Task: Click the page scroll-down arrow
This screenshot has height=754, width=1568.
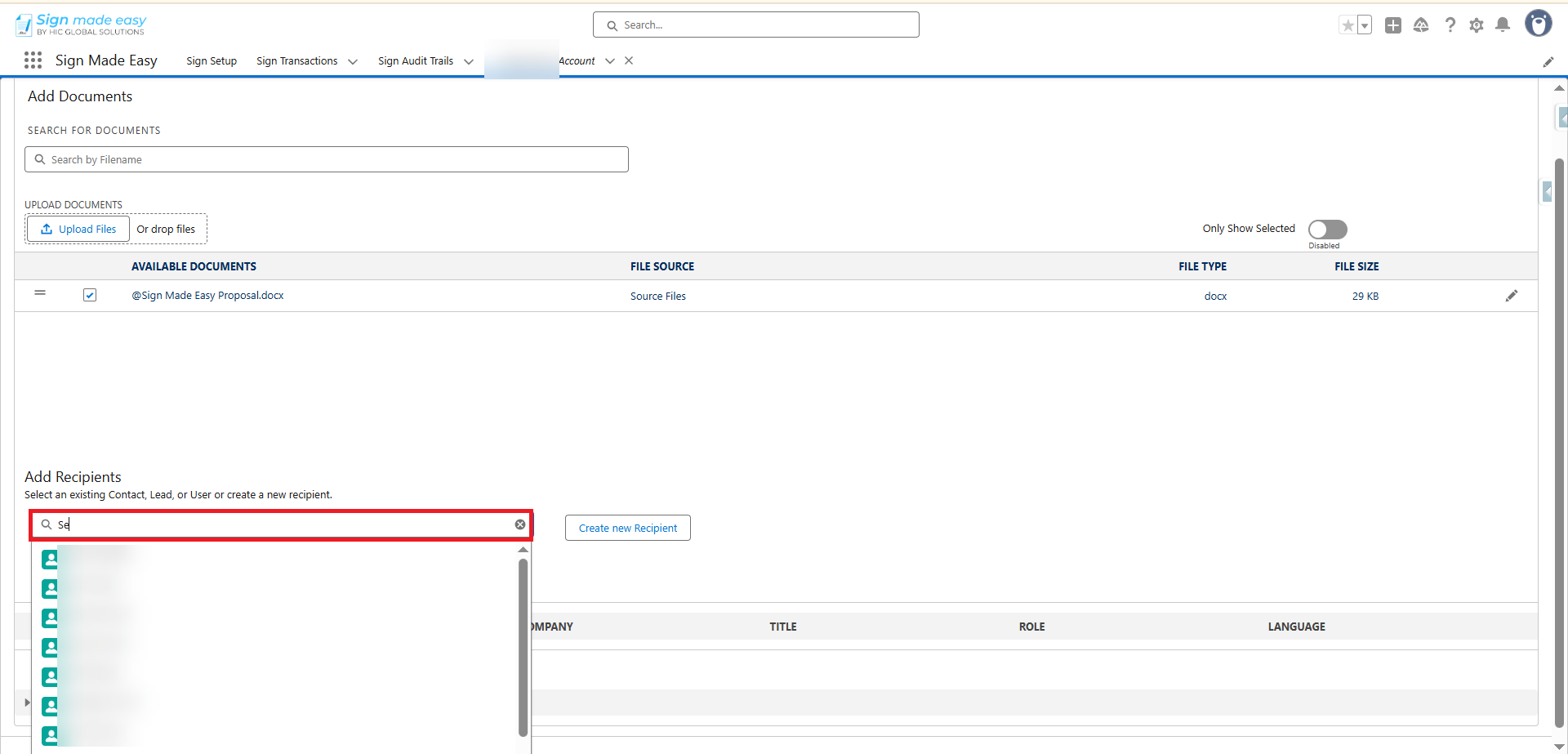Action: point(1559,746)
